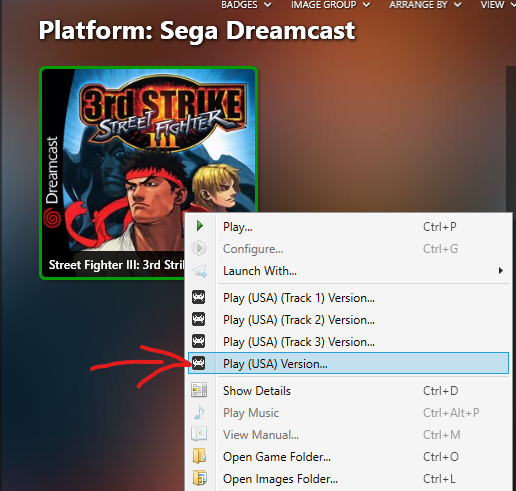Open the IMAGE GROUP dropdown

[330, 5]
